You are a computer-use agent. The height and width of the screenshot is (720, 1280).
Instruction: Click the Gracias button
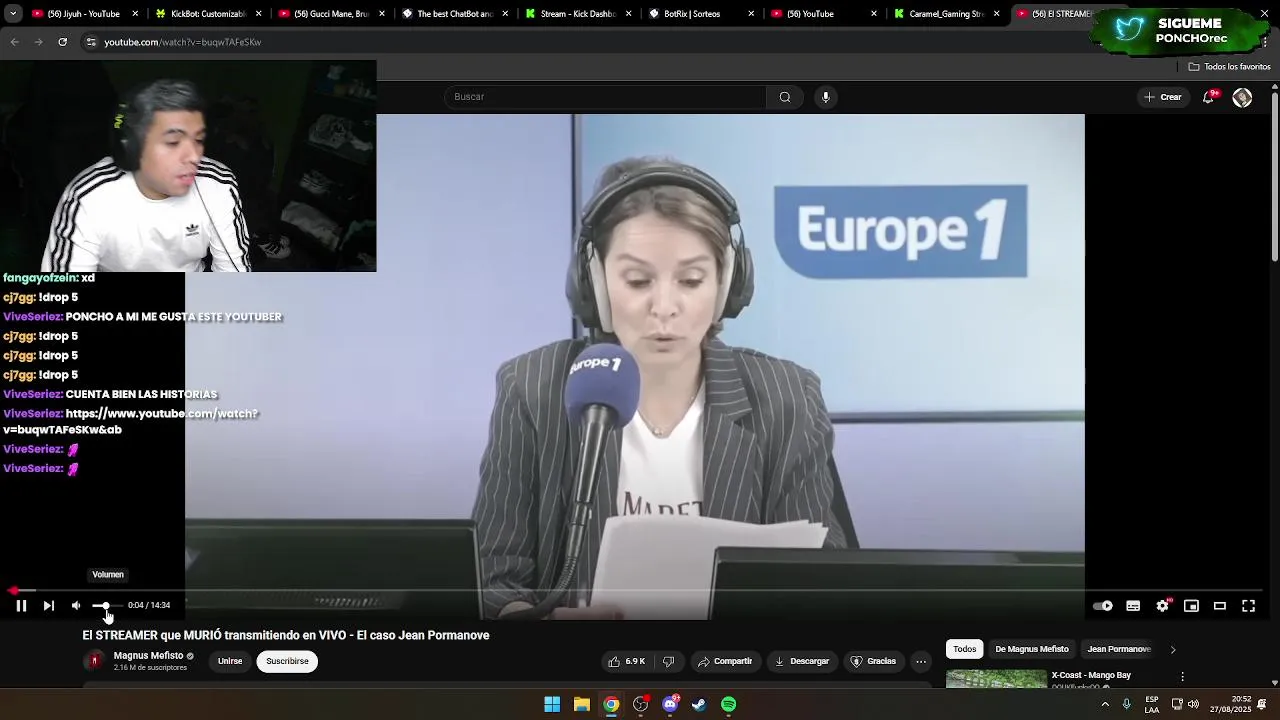(873, 661)
